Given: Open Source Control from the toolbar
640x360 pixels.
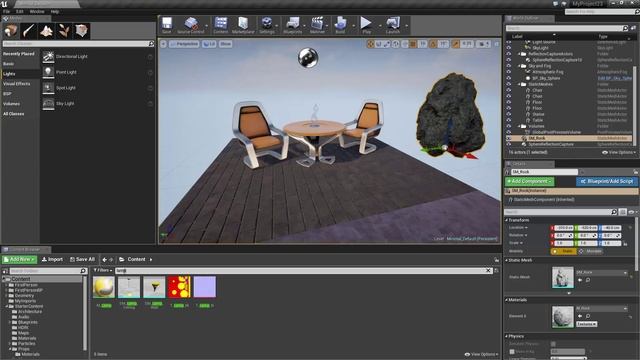Looking at the screenshot, I should pos(191,24).
